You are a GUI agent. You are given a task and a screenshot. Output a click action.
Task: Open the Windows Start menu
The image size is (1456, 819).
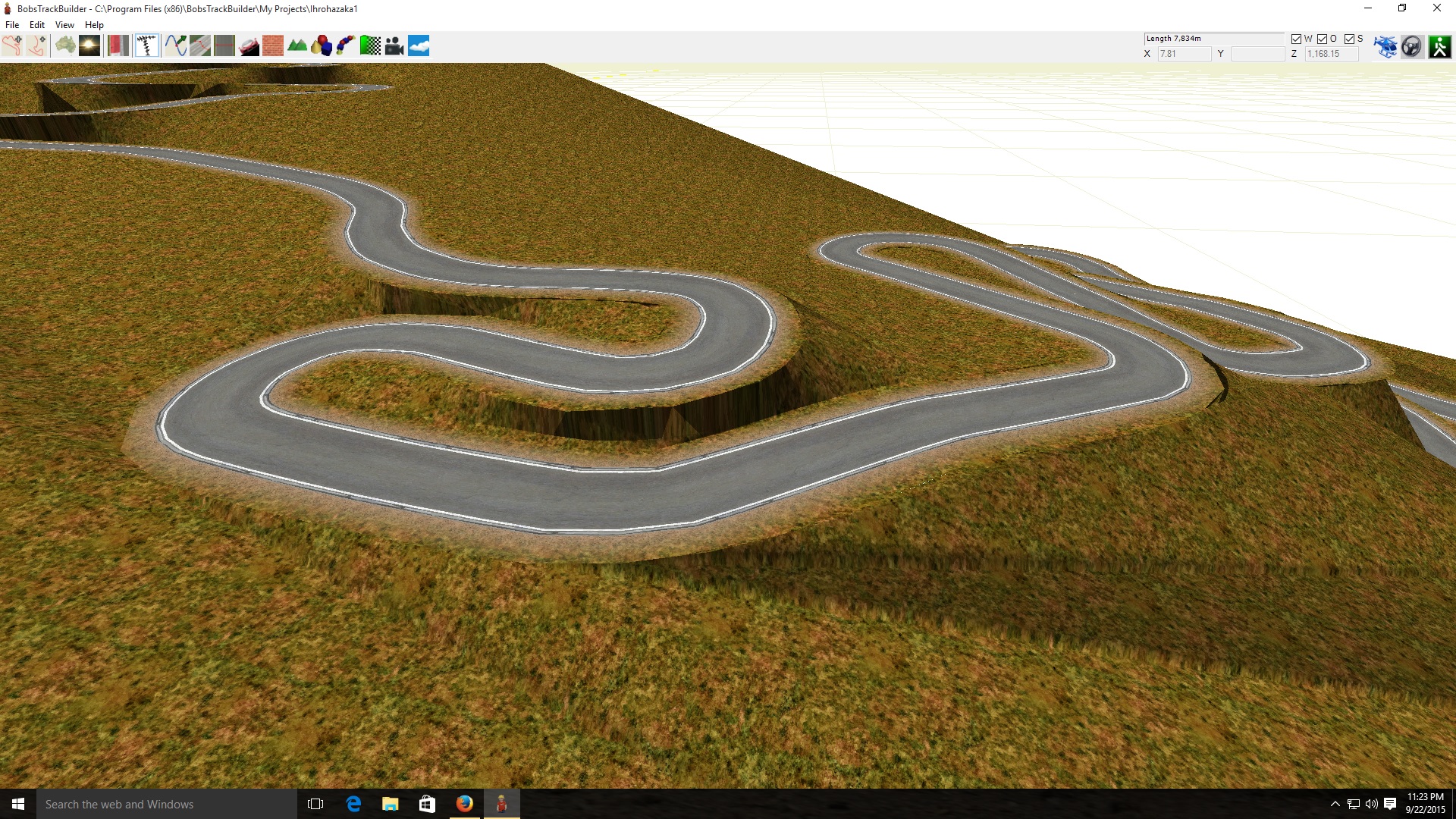tap(18, 804)
